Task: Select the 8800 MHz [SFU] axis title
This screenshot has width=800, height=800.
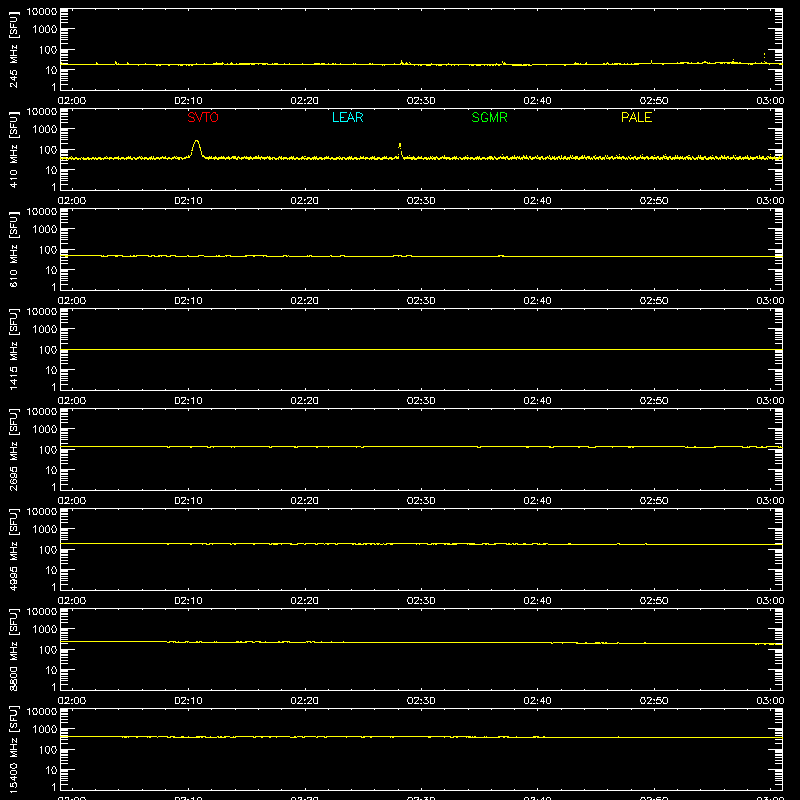Action: click(14, 649)
